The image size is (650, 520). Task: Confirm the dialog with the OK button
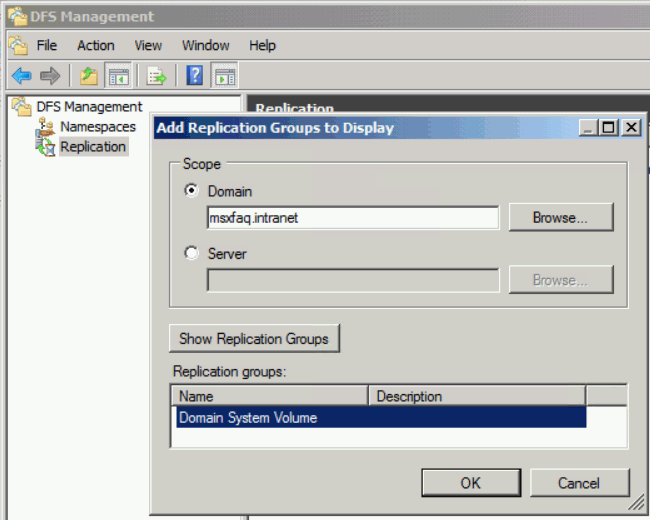coord(471,483)
